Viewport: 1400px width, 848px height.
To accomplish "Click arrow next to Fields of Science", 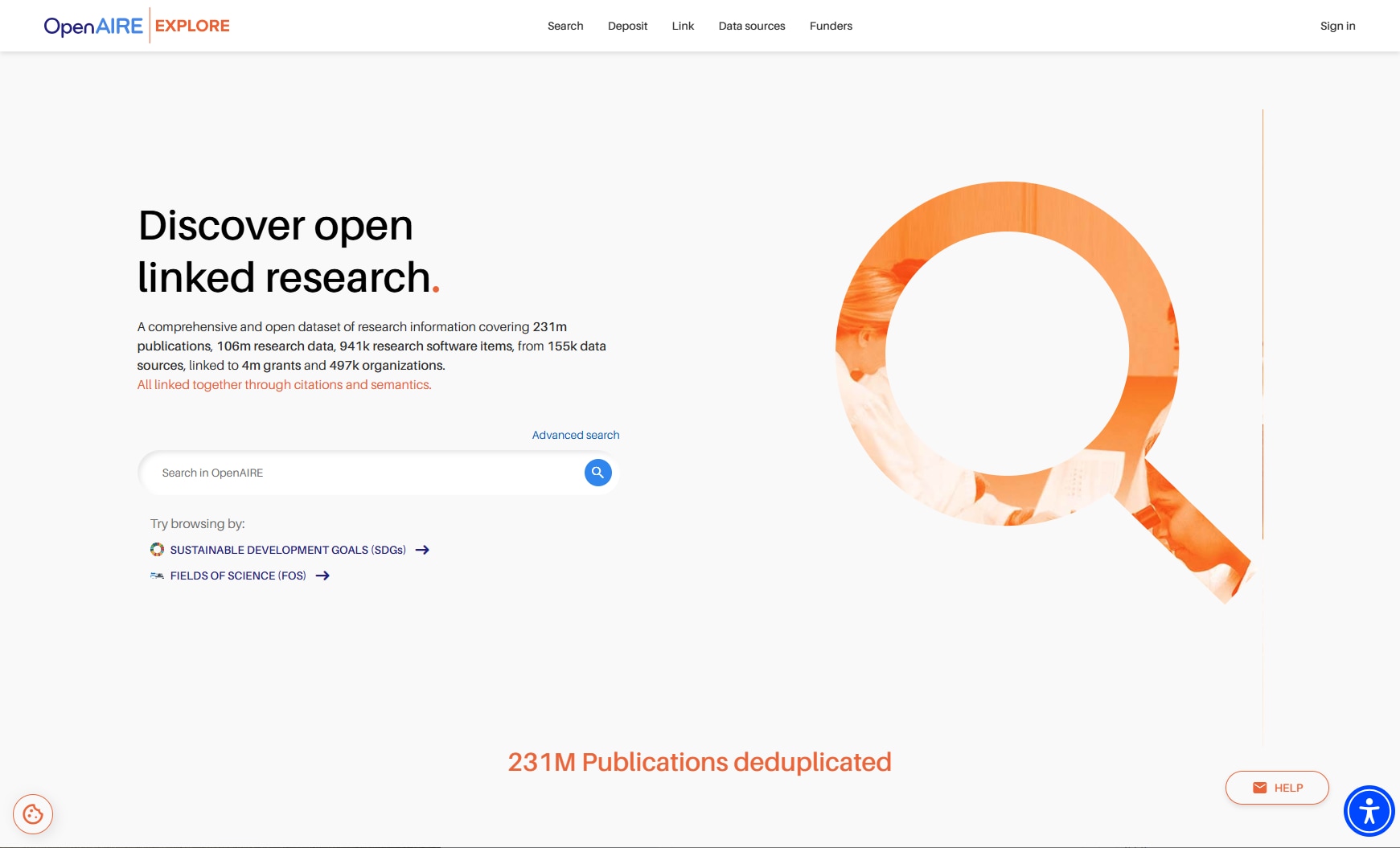I will [x=322, y=576].
